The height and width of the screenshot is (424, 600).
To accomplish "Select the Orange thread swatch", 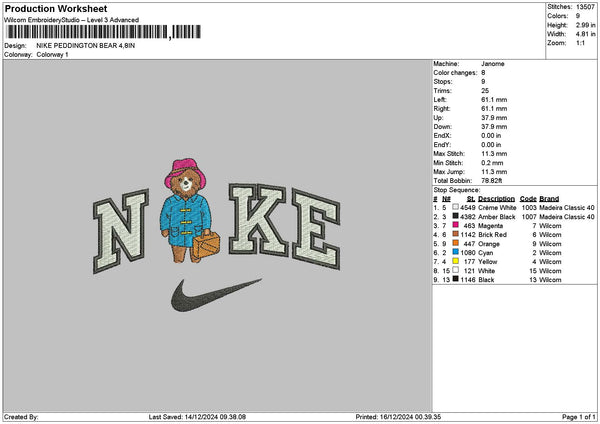I will [455, 243].
